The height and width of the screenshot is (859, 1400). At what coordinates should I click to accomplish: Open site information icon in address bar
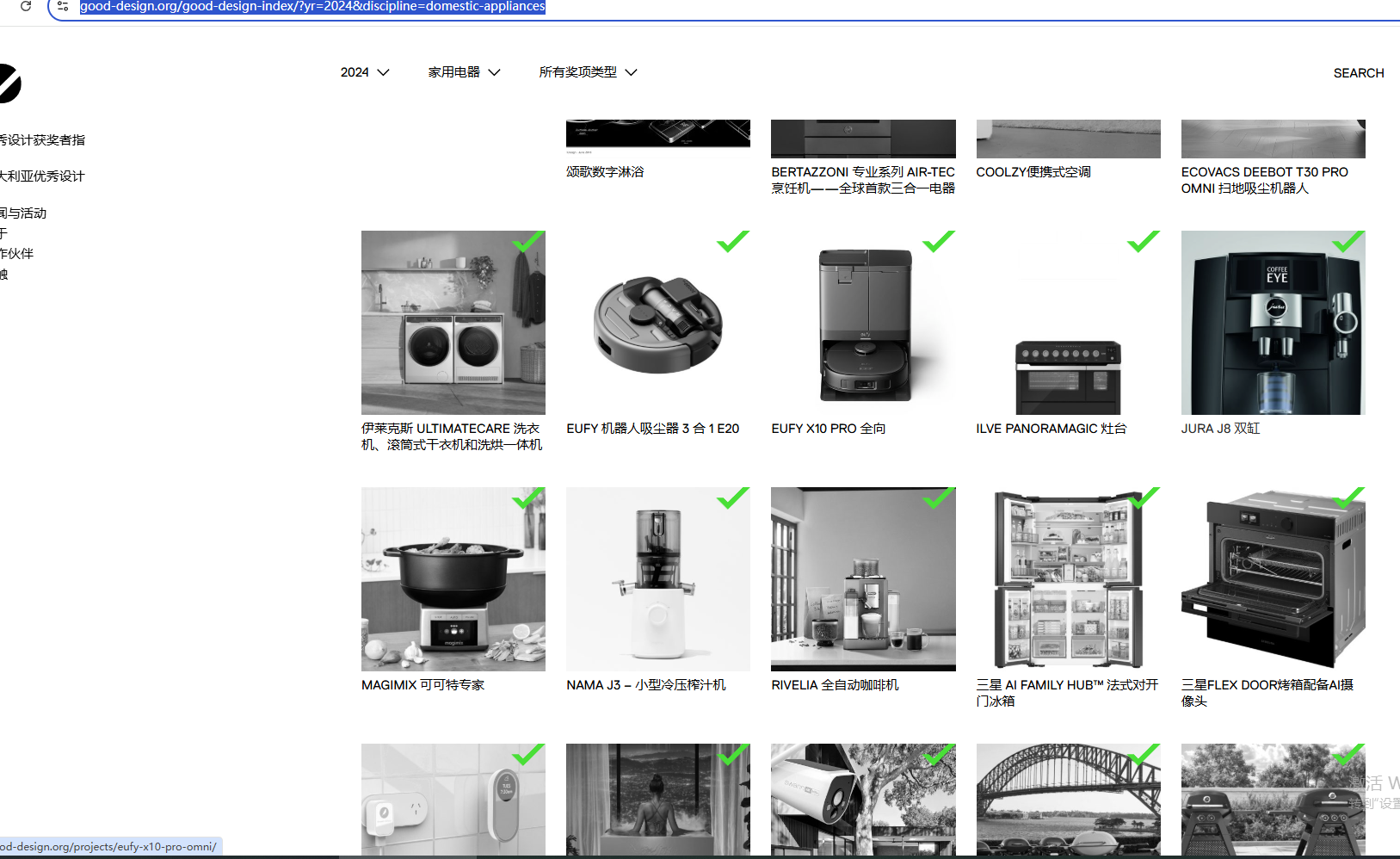point(63,6)
